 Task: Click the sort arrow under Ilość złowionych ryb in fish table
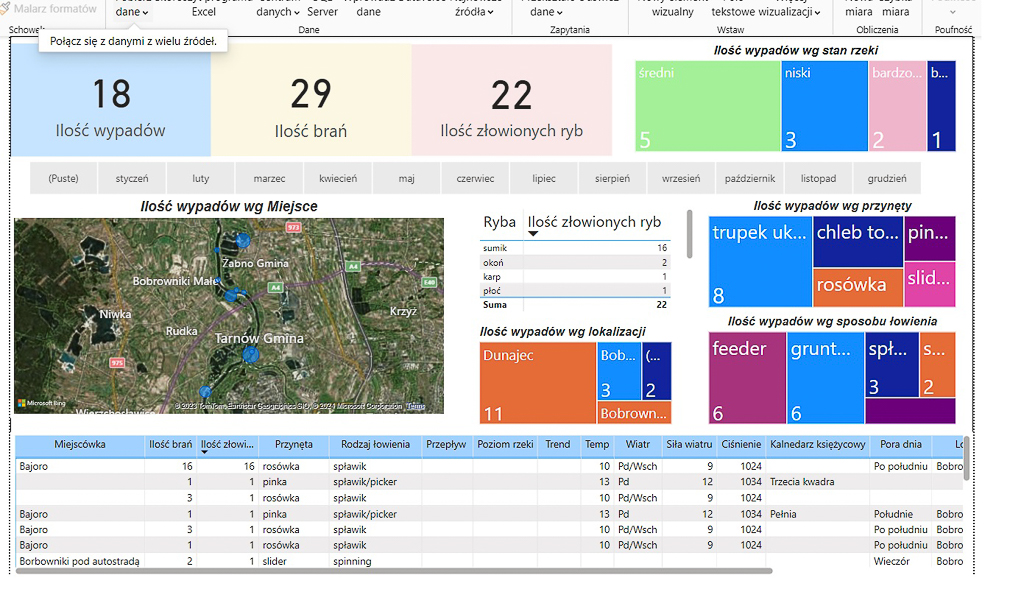pos(533,234)
